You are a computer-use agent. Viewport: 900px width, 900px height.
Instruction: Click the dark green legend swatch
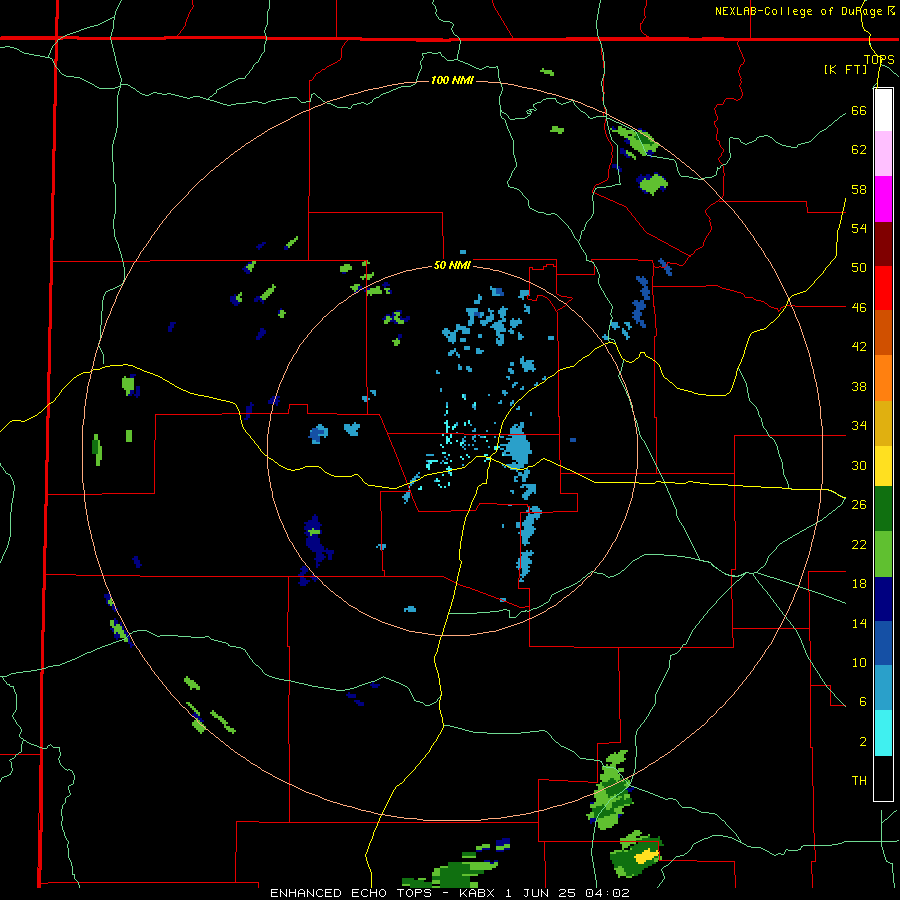883,509
